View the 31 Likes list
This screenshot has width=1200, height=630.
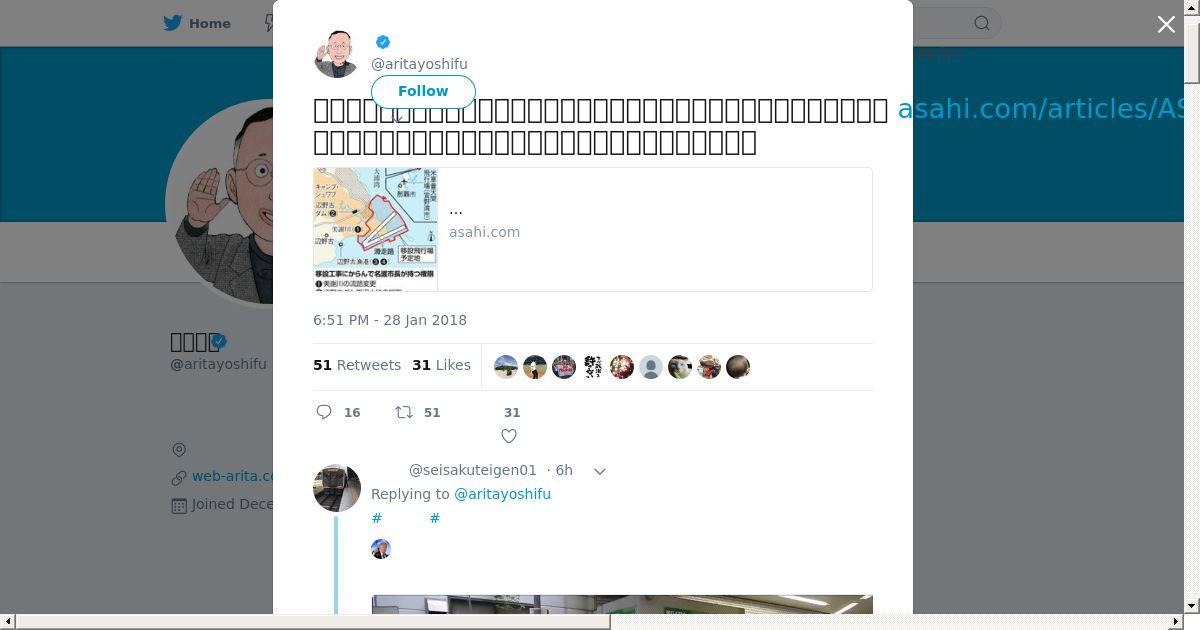[441, 365]
